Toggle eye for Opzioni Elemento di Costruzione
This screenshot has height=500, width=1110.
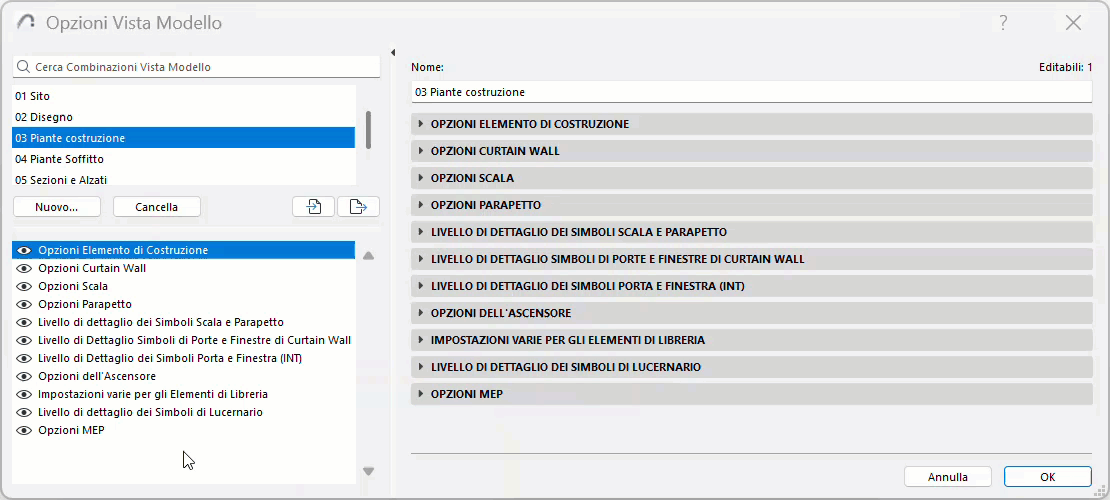click(x=25, y=250)
